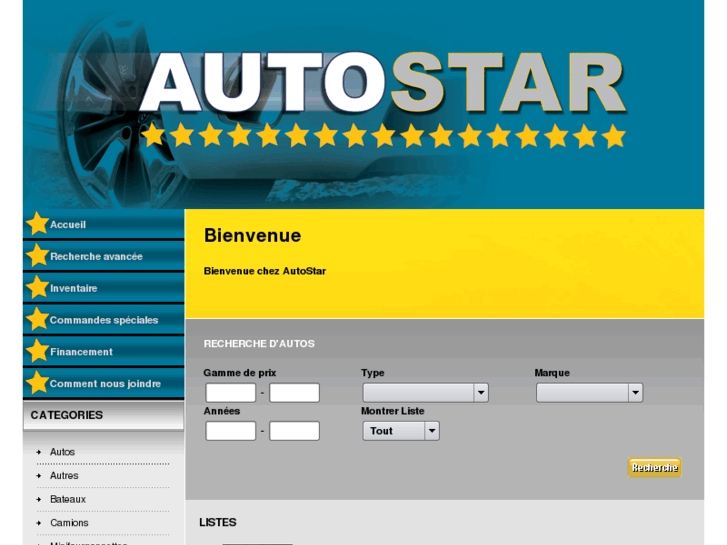Viewport: 727px width, 545px height.
Task: Click the star icon beside Financement
Action: (38, 351)
